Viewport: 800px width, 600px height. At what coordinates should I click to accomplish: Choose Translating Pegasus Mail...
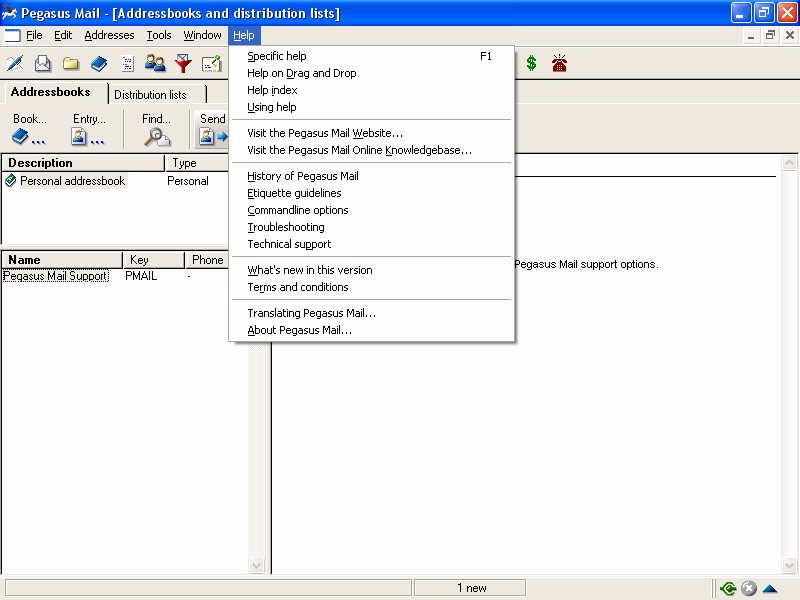(371, 313)
